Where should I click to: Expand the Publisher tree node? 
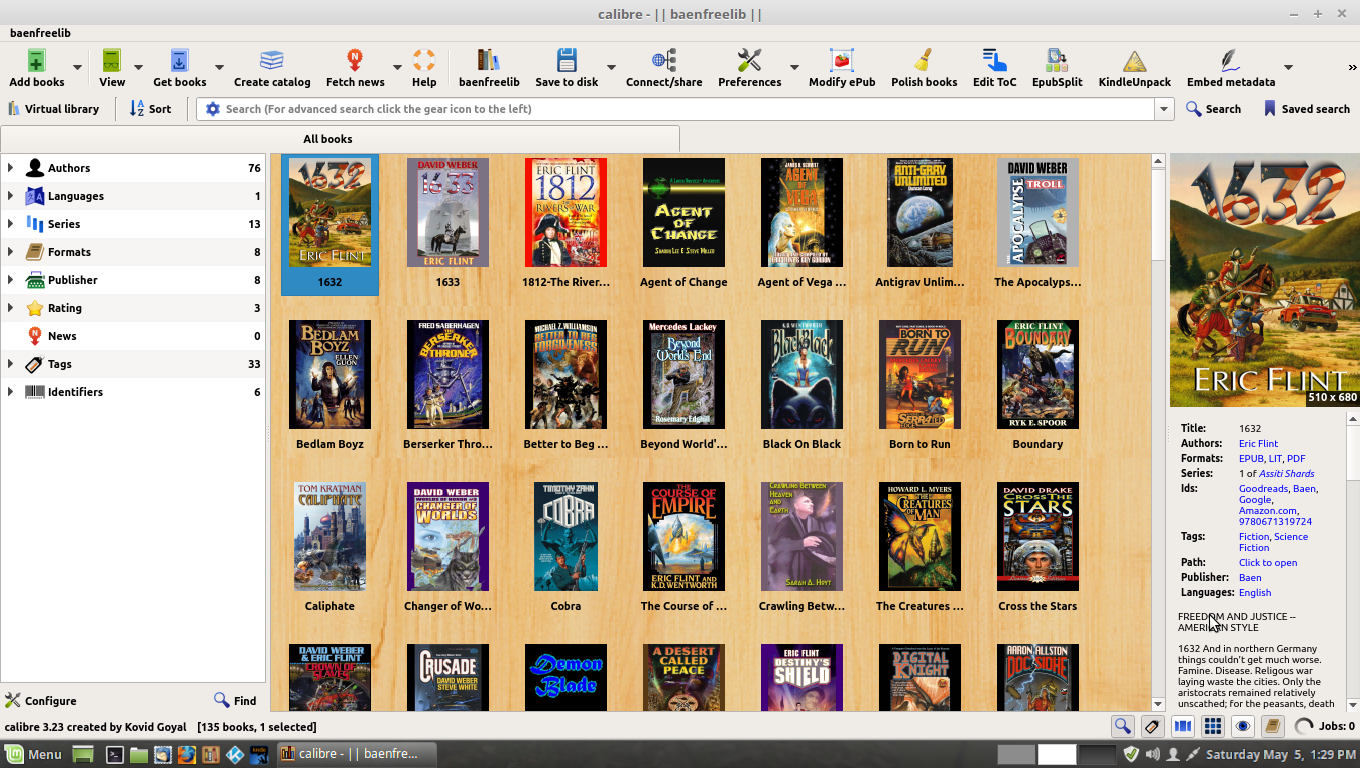click(11, 280)
